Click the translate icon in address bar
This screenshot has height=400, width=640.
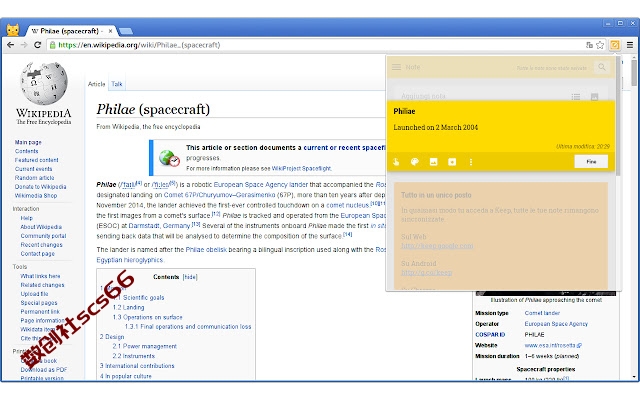pyautogui.click(x=589, y=45)
